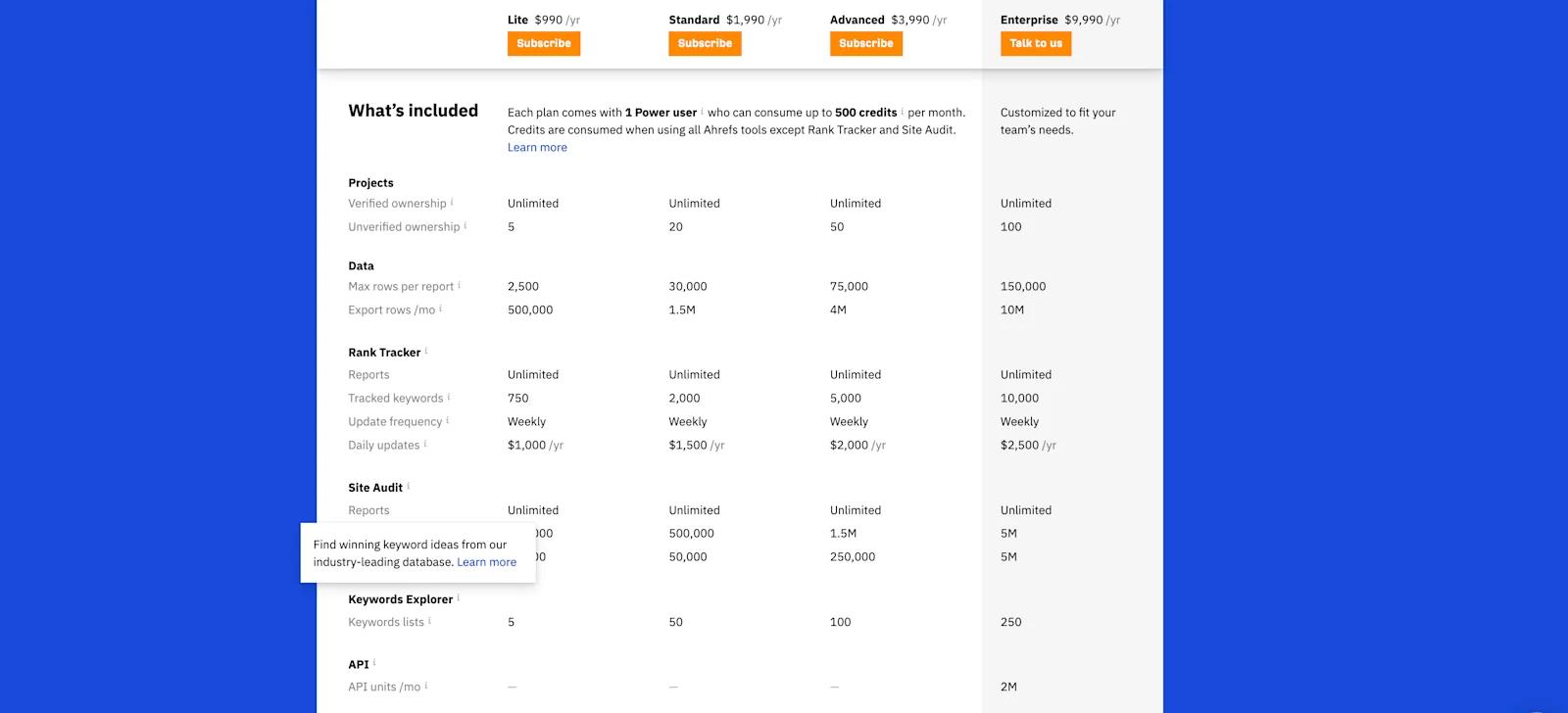This screenshot has width=1568, height=713.
Task: Click the Keywords lists info icon
Action: [430, 620]
